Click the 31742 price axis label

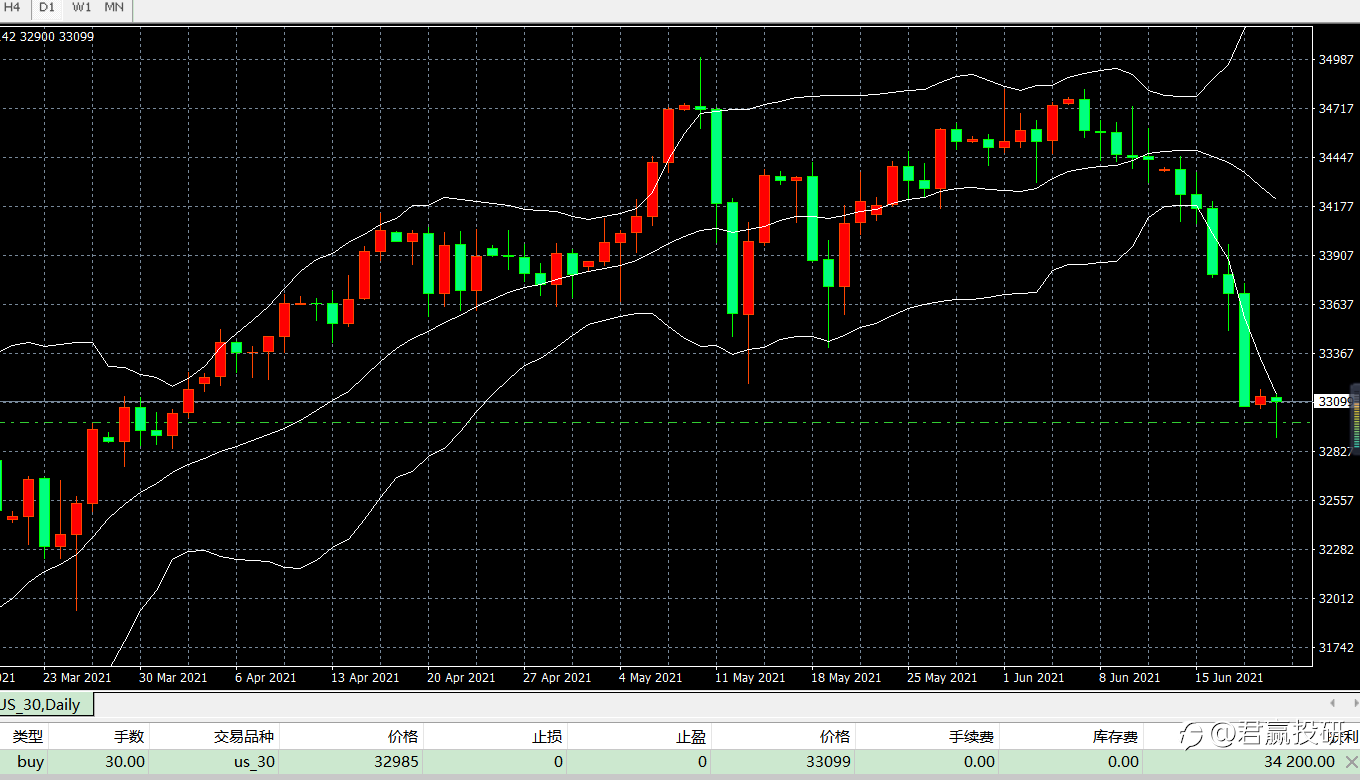[x=1337, y=648]
